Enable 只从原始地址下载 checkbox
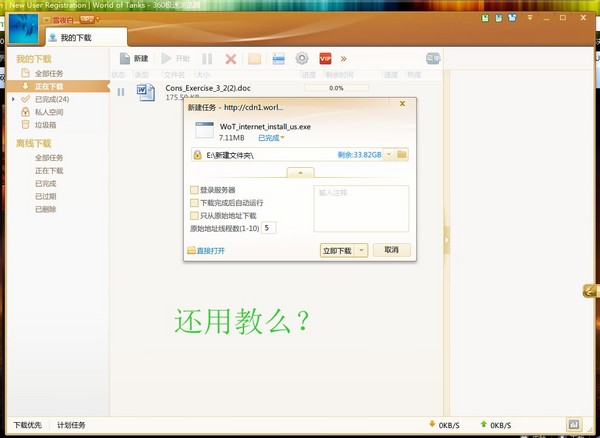The height and width of the screenshot is (438, 600). (x=194, y=216)
